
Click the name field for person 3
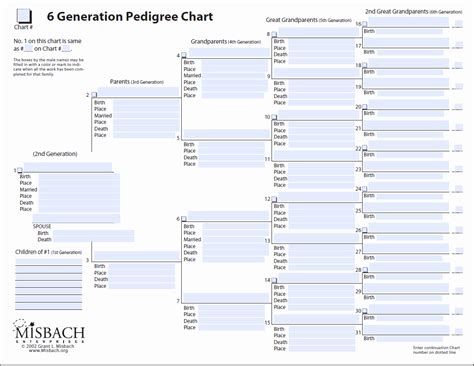pyautogui.click(x=137, y=256)
